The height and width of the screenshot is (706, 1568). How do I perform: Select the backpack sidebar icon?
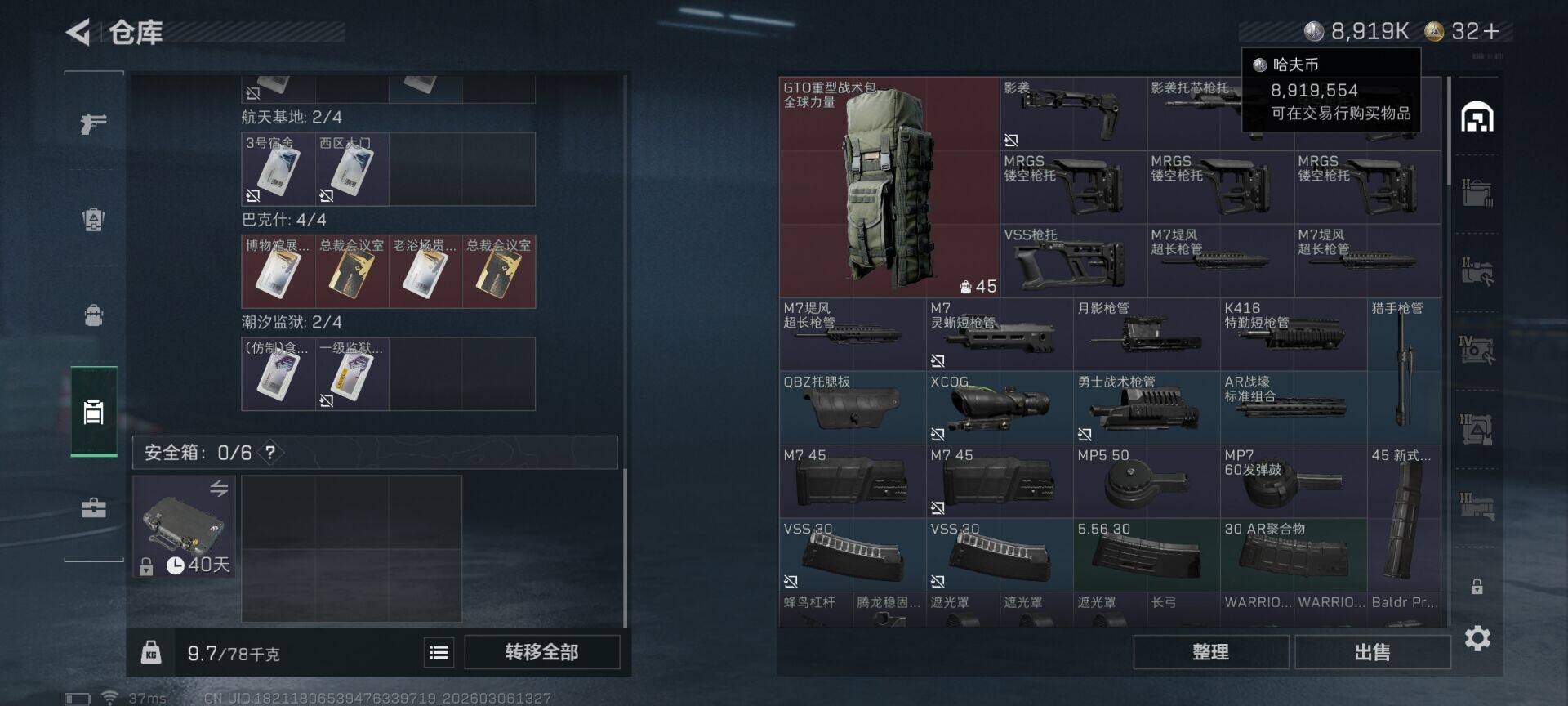(94, 315)
